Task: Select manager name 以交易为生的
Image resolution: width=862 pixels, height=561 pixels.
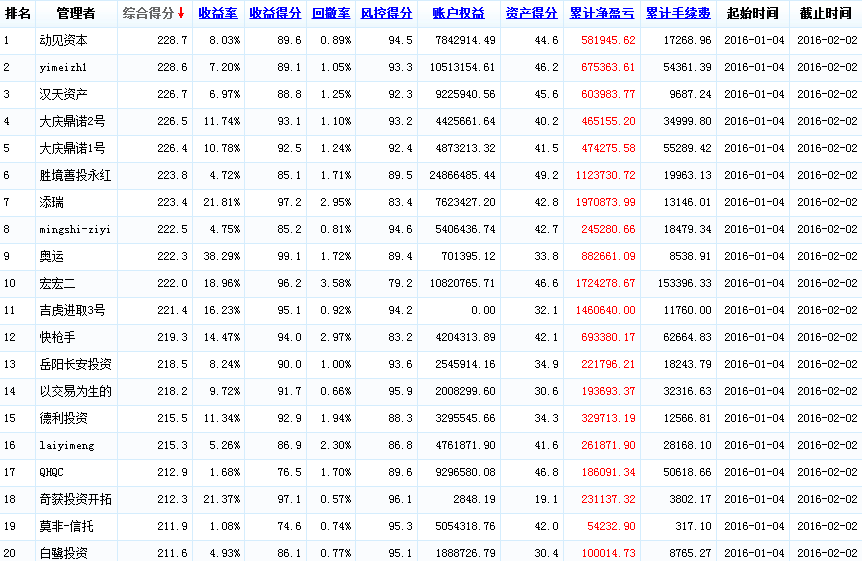Action: click(75, 391)
